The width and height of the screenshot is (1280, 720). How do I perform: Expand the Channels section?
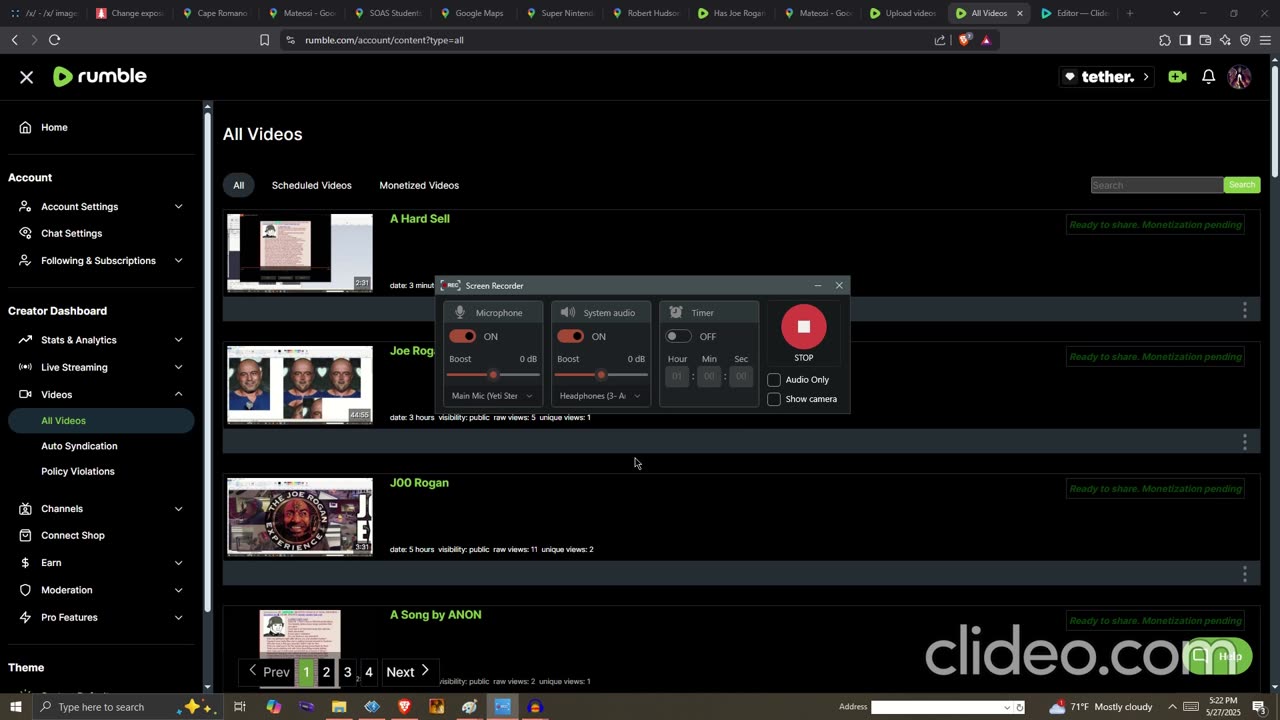click(x=100, y=509)
